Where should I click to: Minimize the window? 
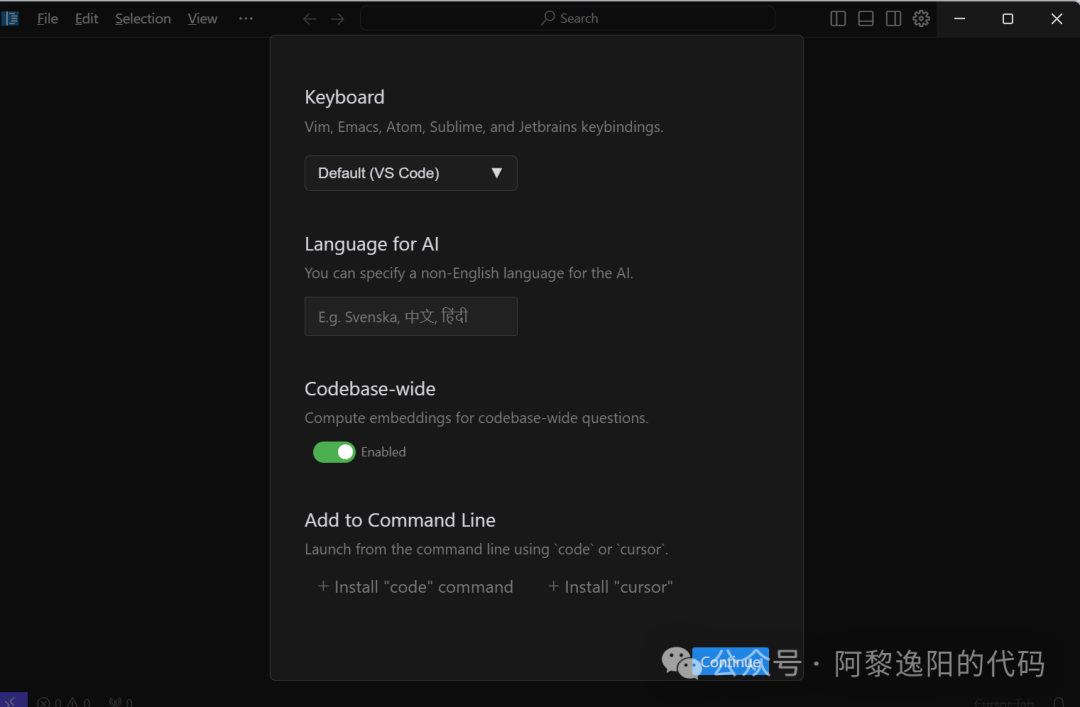point(959,19)
